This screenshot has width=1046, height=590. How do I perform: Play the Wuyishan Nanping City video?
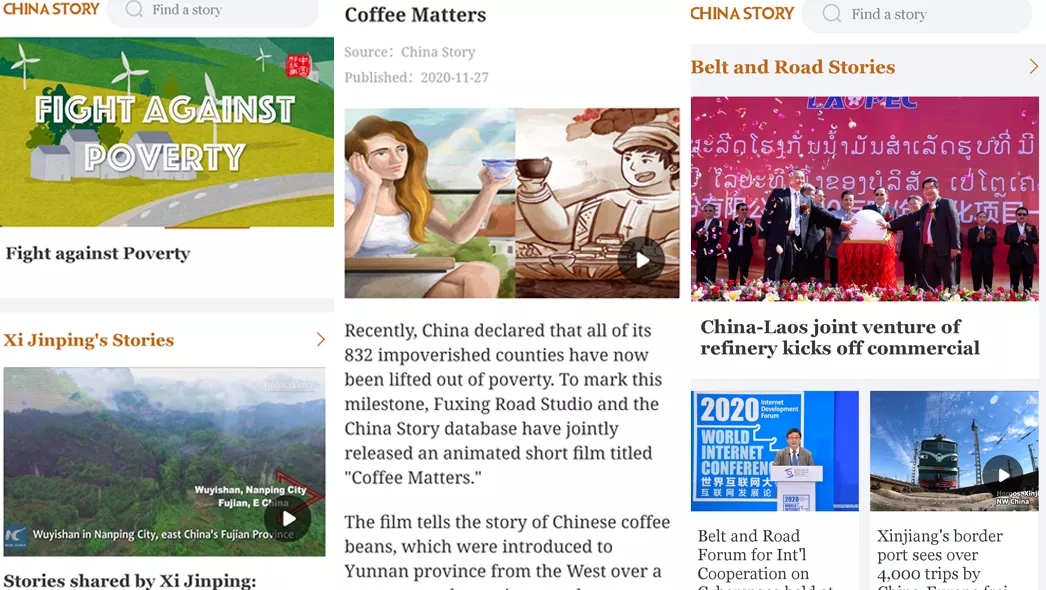click(x=288, y=518)
